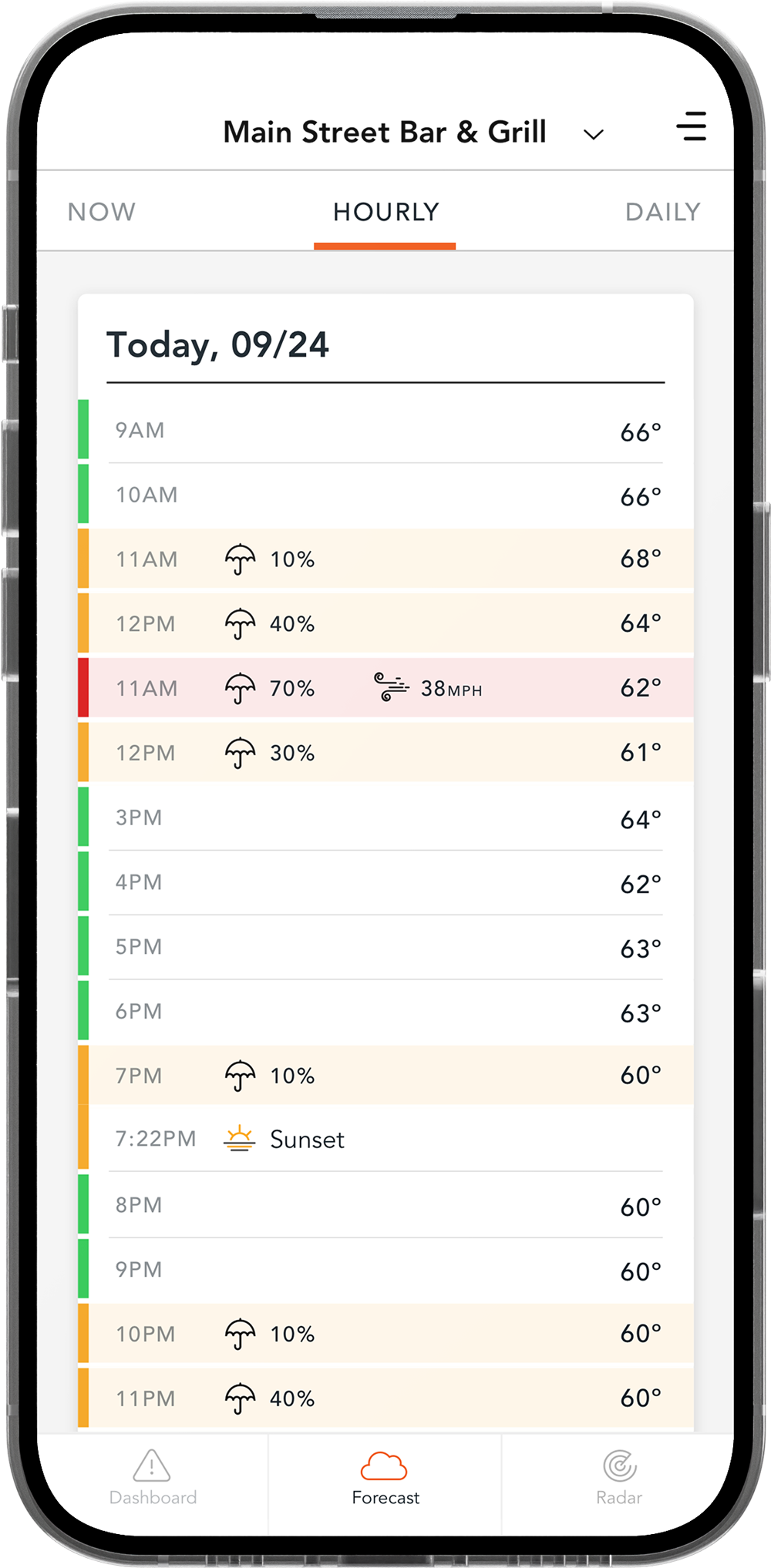Tap the 38 MPH wind speed label
Viewport: 771px width, 1568px height.
click(x=451, y=689)
